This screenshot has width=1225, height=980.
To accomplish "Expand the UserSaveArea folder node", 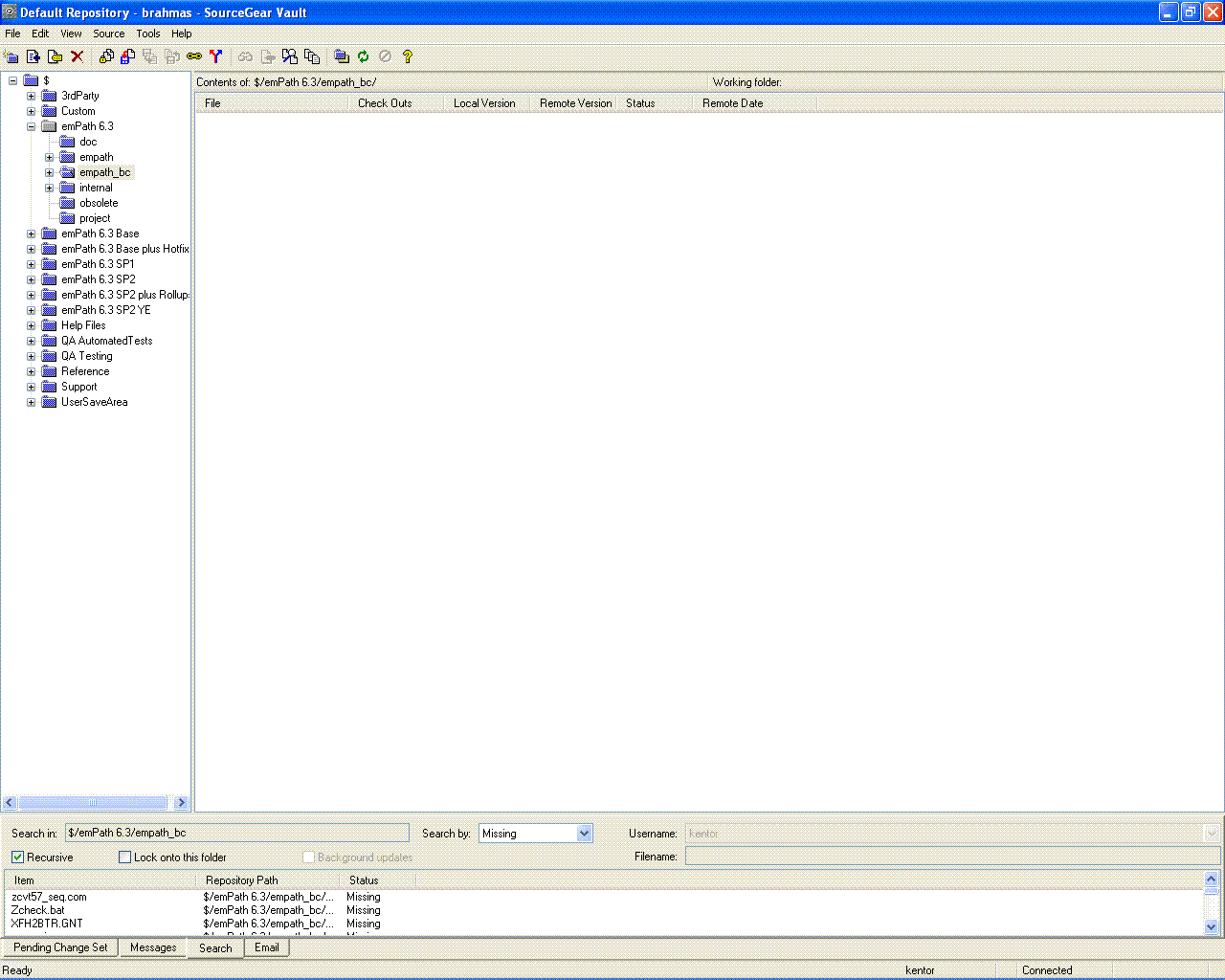I will (31, 402).
